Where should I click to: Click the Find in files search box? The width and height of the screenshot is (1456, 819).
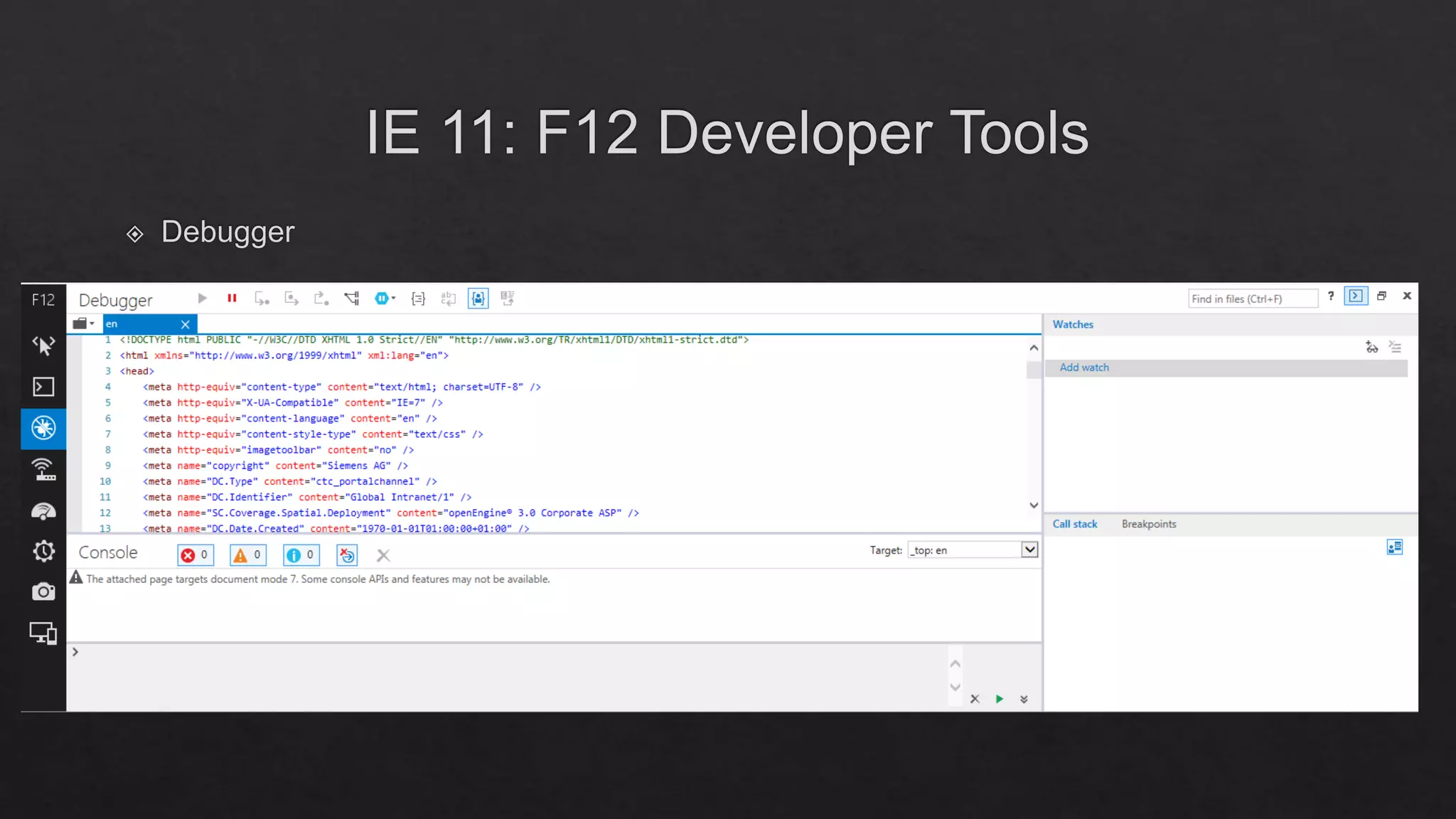pyautogui.click(x=1253, y=299)
